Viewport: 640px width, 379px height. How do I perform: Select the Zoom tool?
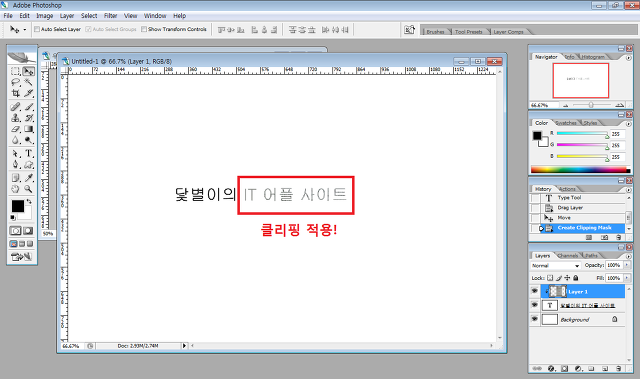pos(28,189)
